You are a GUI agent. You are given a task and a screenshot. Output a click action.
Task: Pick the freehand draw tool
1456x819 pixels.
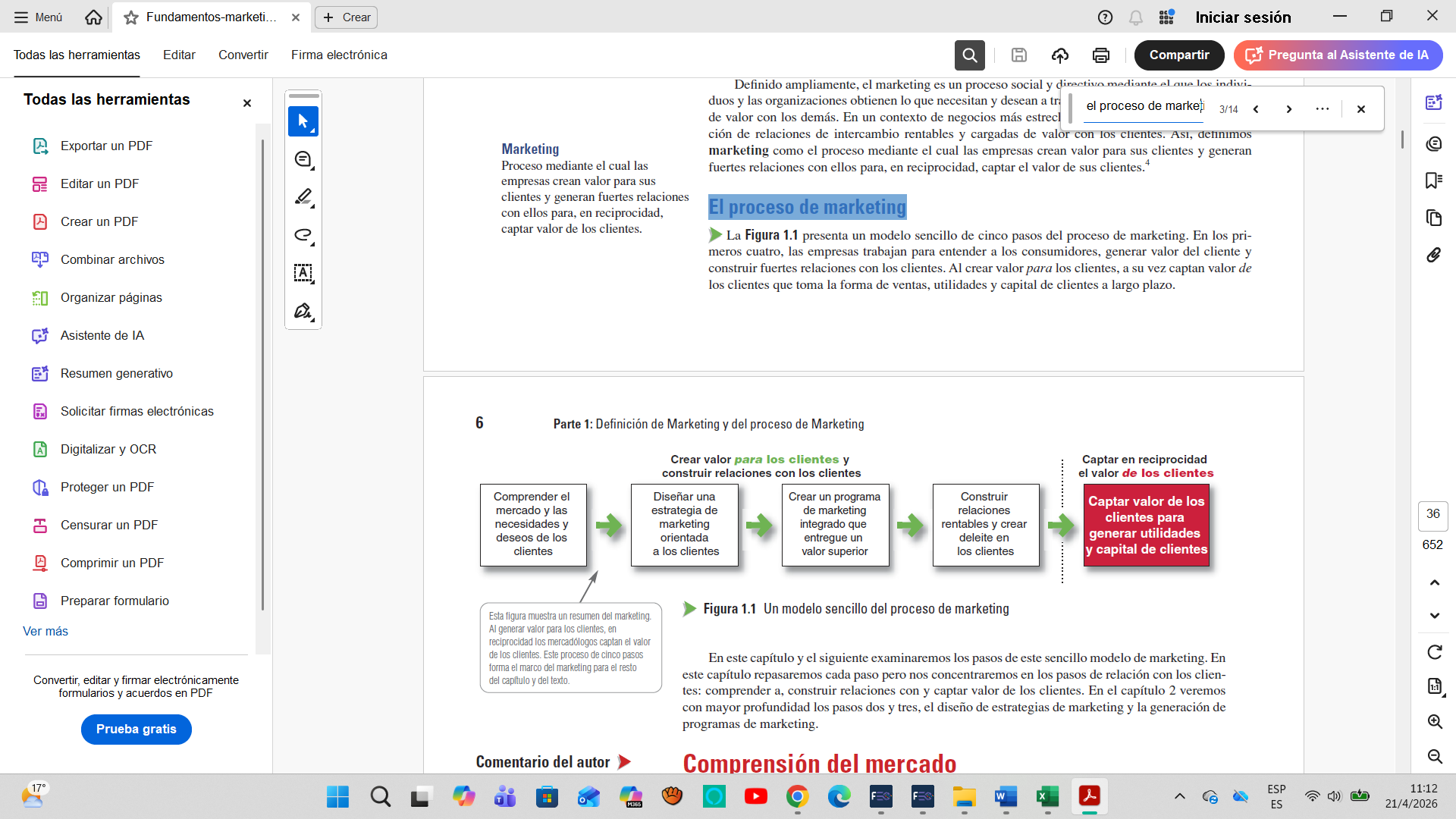click(x=303, y=235)
